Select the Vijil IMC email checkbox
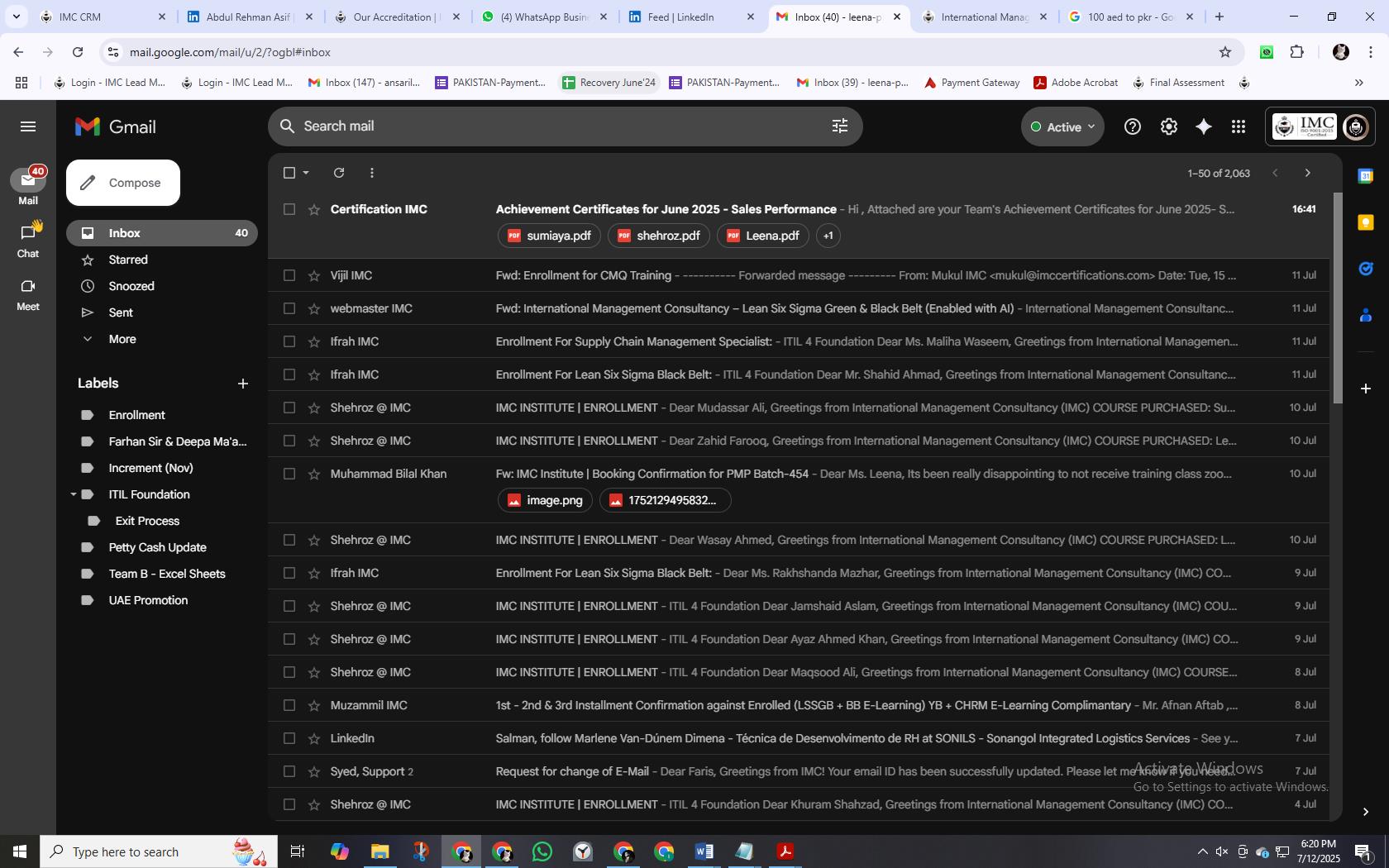The image size is (1389, 868). click(x=289, y=275)
